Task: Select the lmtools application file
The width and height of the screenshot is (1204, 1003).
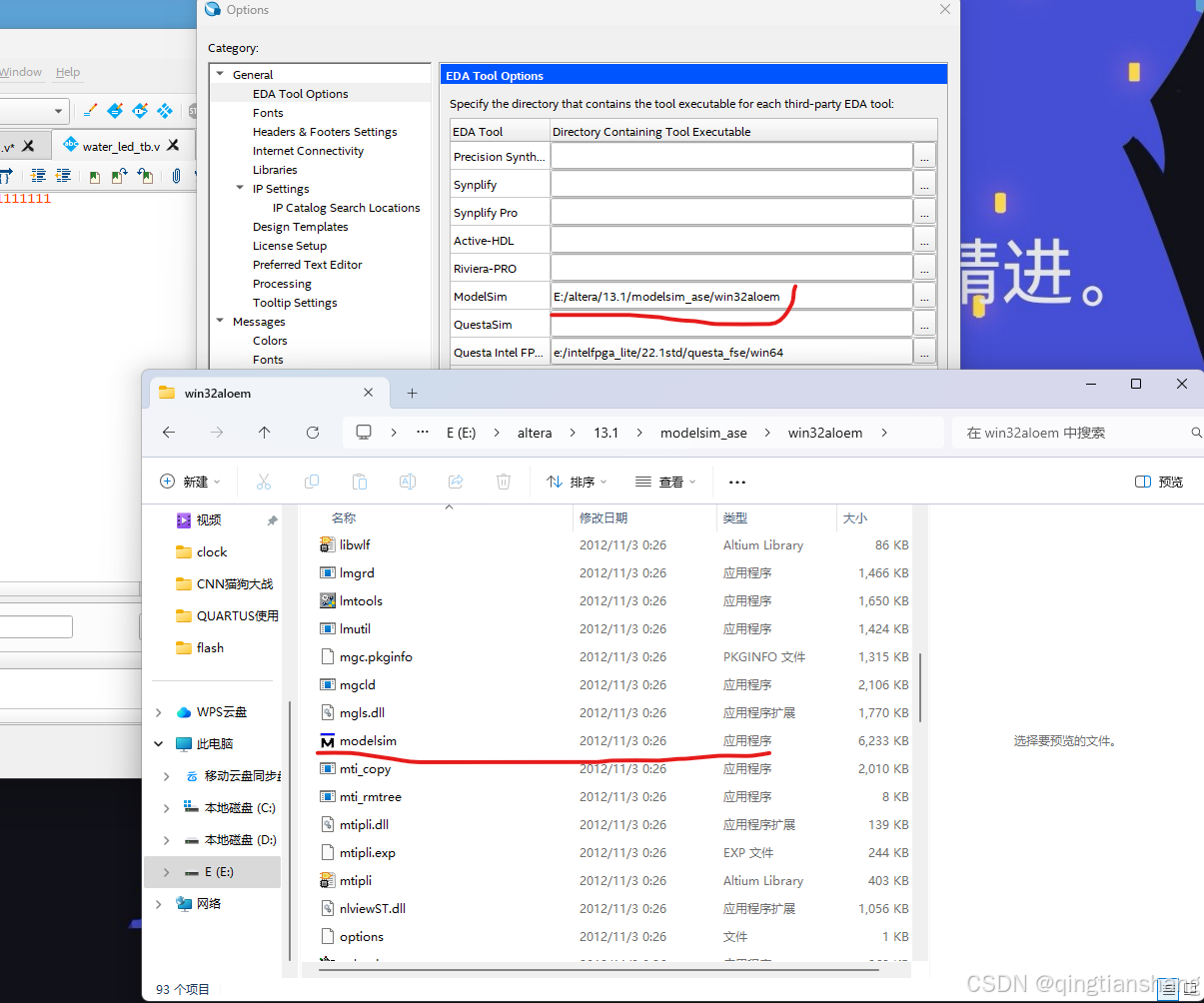Action: coord(361,600)
